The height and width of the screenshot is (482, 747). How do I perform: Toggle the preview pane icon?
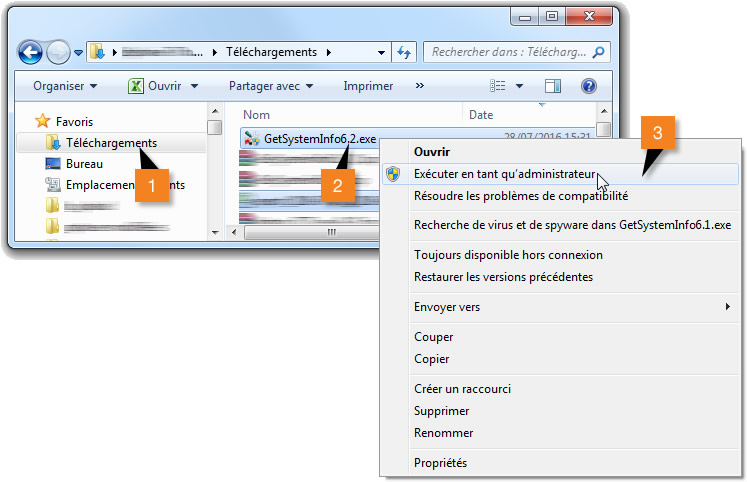tap(553, 87)
